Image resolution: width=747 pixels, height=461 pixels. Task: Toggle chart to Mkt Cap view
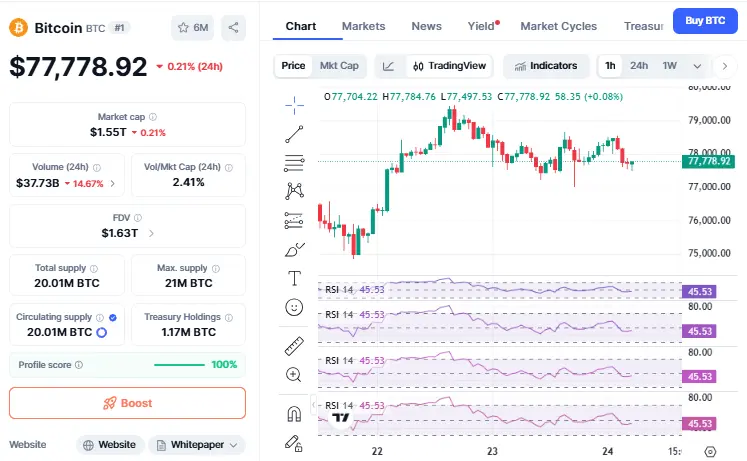339,66
